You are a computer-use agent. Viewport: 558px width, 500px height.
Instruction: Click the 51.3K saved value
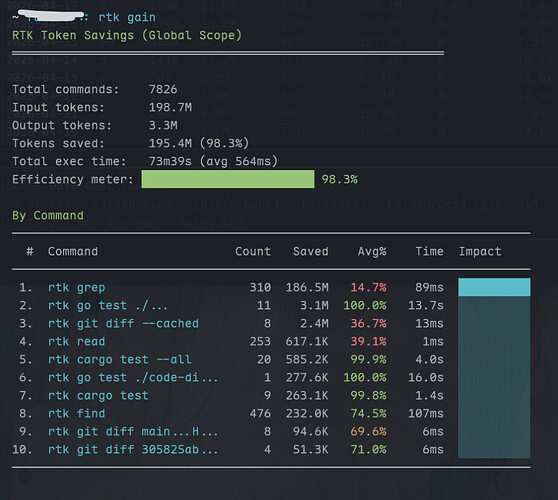coord(311,449)
